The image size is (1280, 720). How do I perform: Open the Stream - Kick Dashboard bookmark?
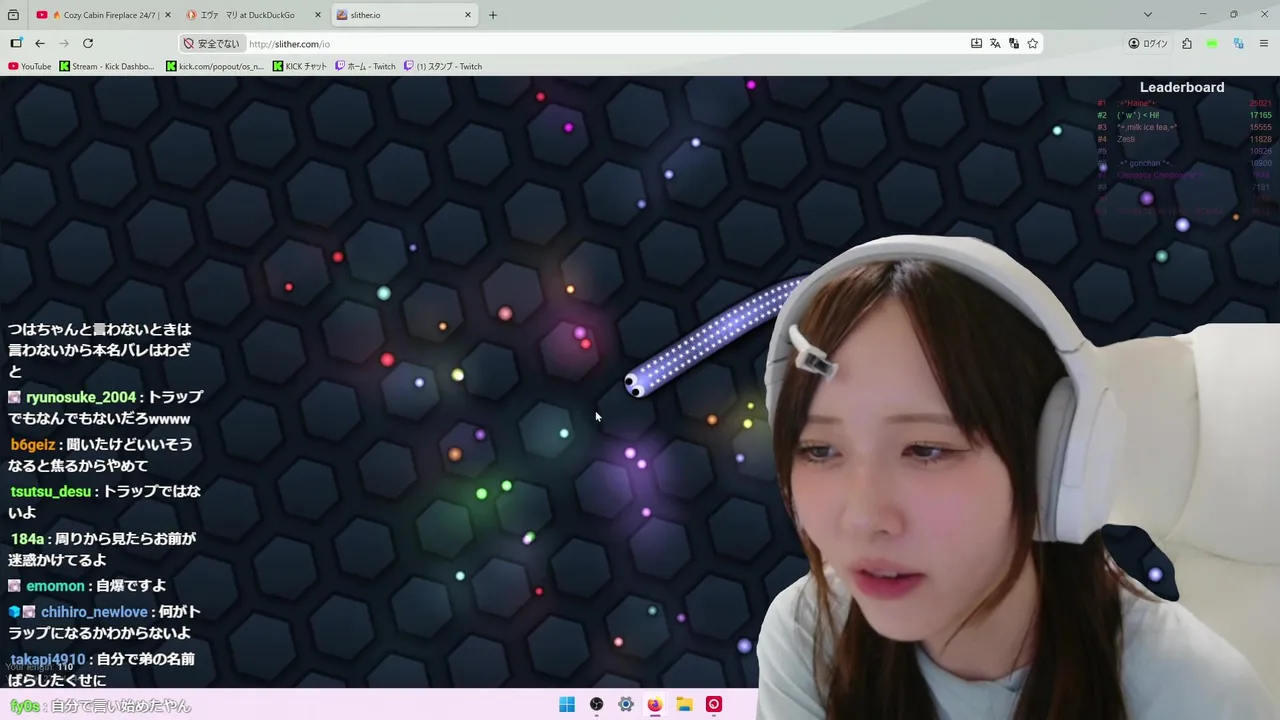point(107,66)
